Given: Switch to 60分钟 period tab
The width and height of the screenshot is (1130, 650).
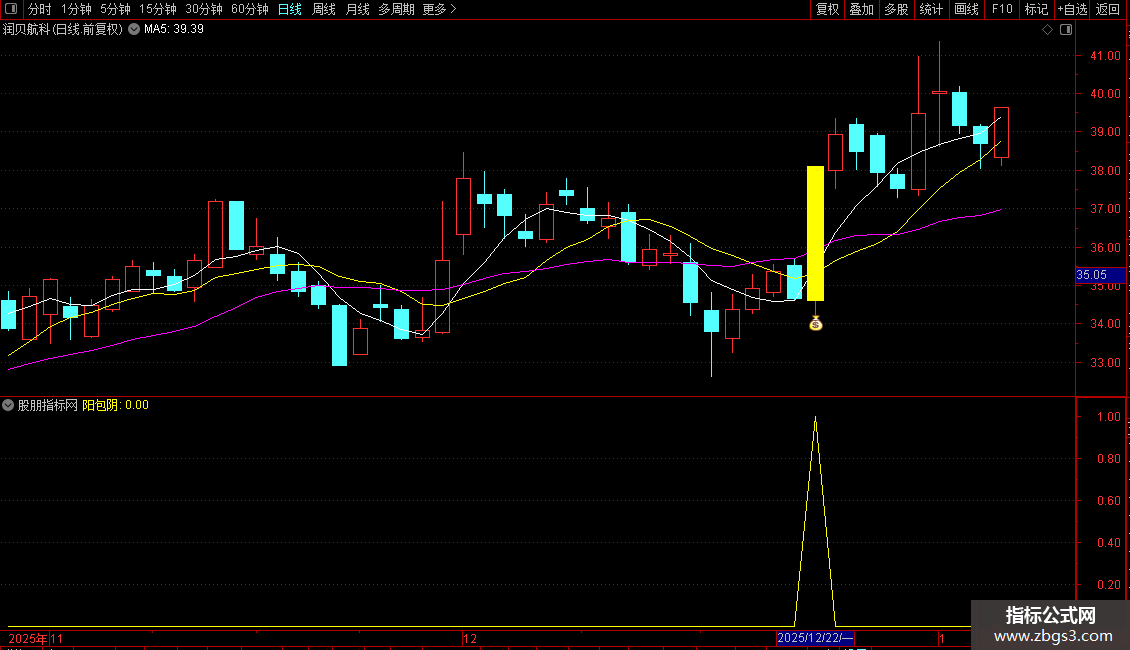Looking at the screenshot, I should tap(250, 9).
